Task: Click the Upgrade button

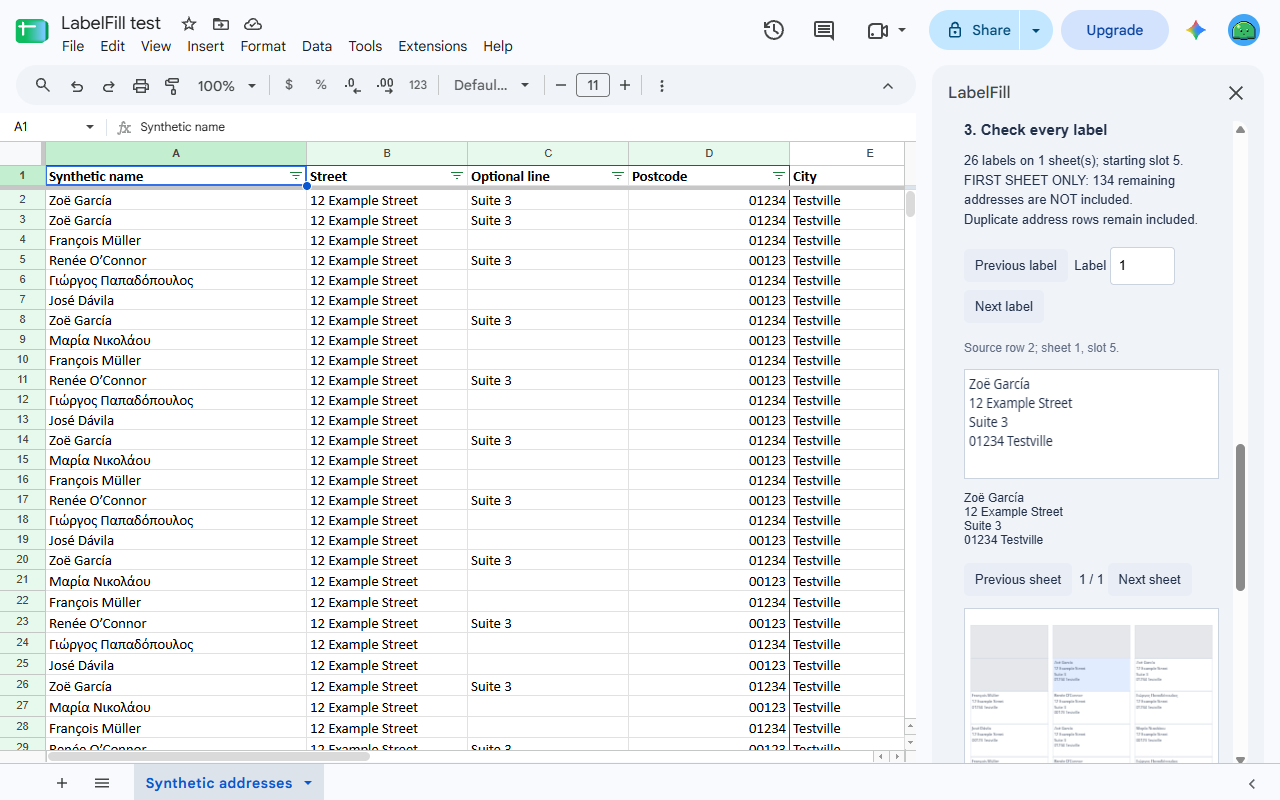Action: point(1115,30)
